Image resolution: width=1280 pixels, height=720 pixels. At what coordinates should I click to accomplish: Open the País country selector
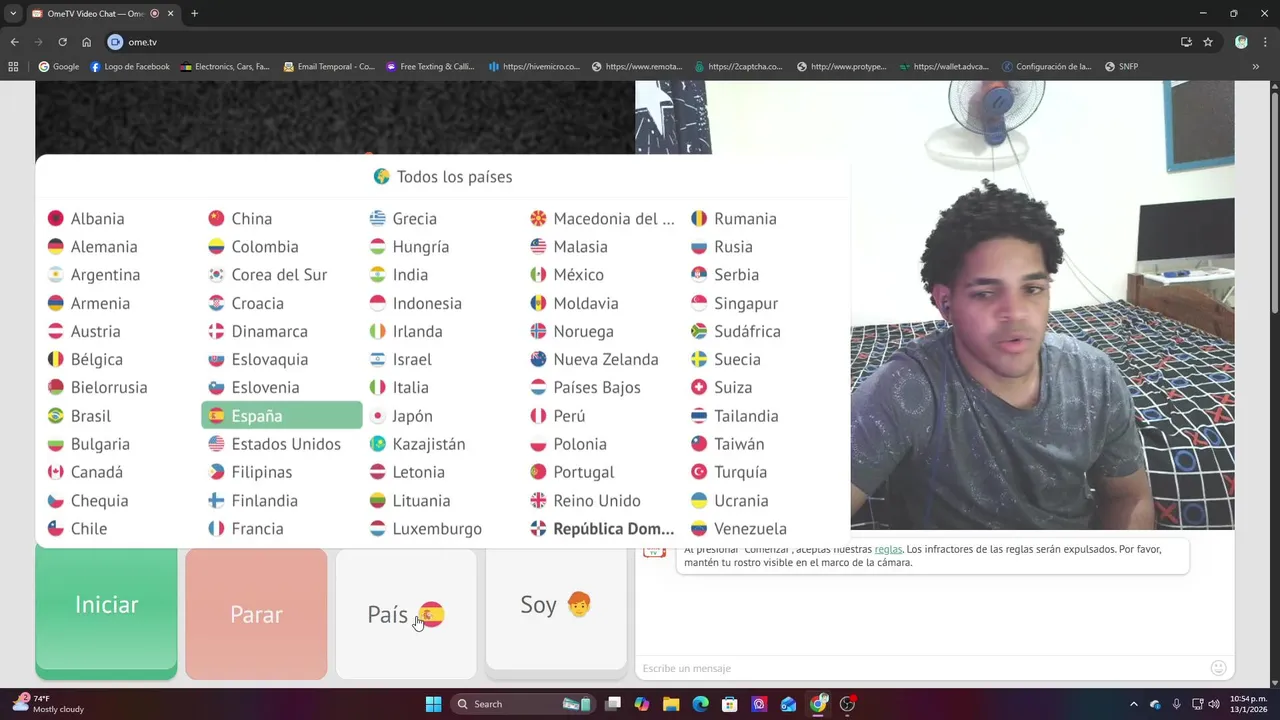(x=406, y=614)
